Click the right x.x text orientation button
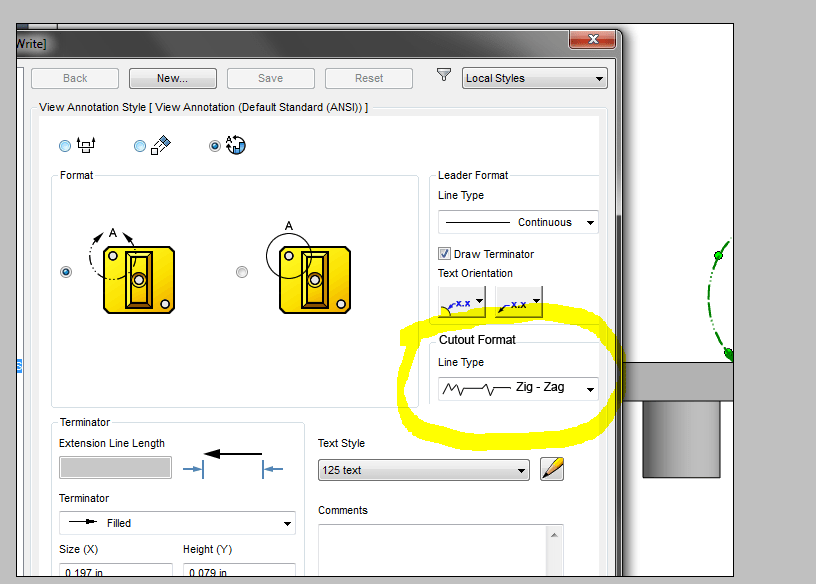 (515, 302)
